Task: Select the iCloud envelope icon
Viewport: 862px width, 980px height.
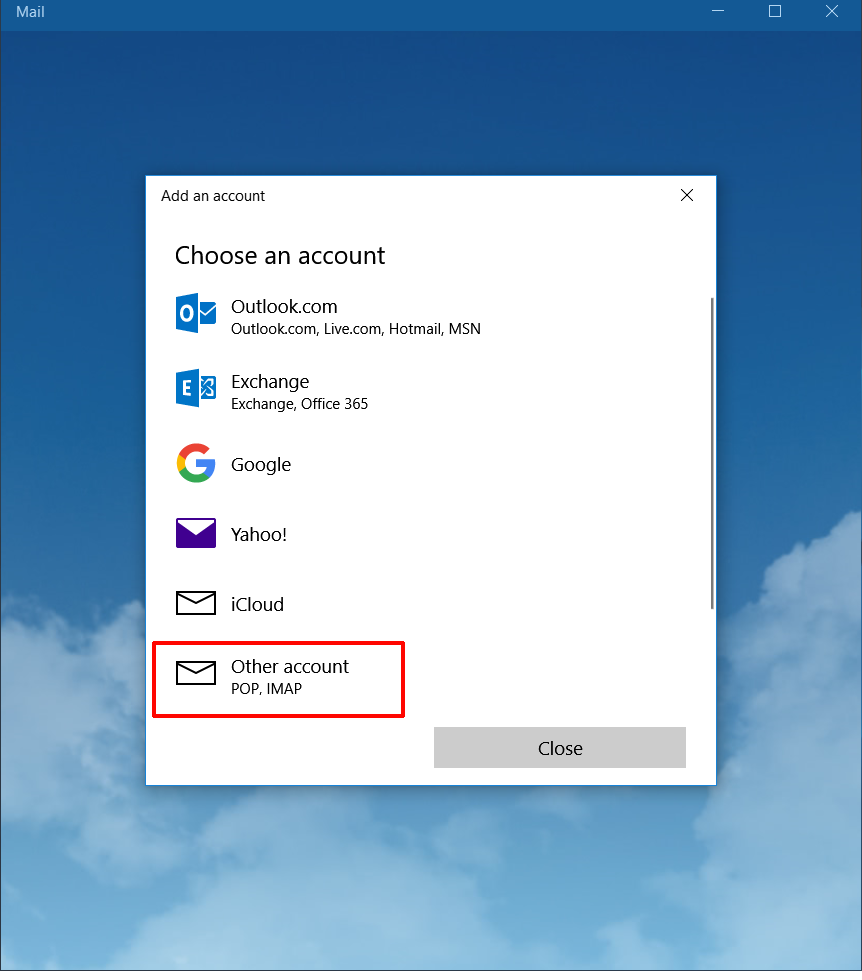Action: point(195,603)
